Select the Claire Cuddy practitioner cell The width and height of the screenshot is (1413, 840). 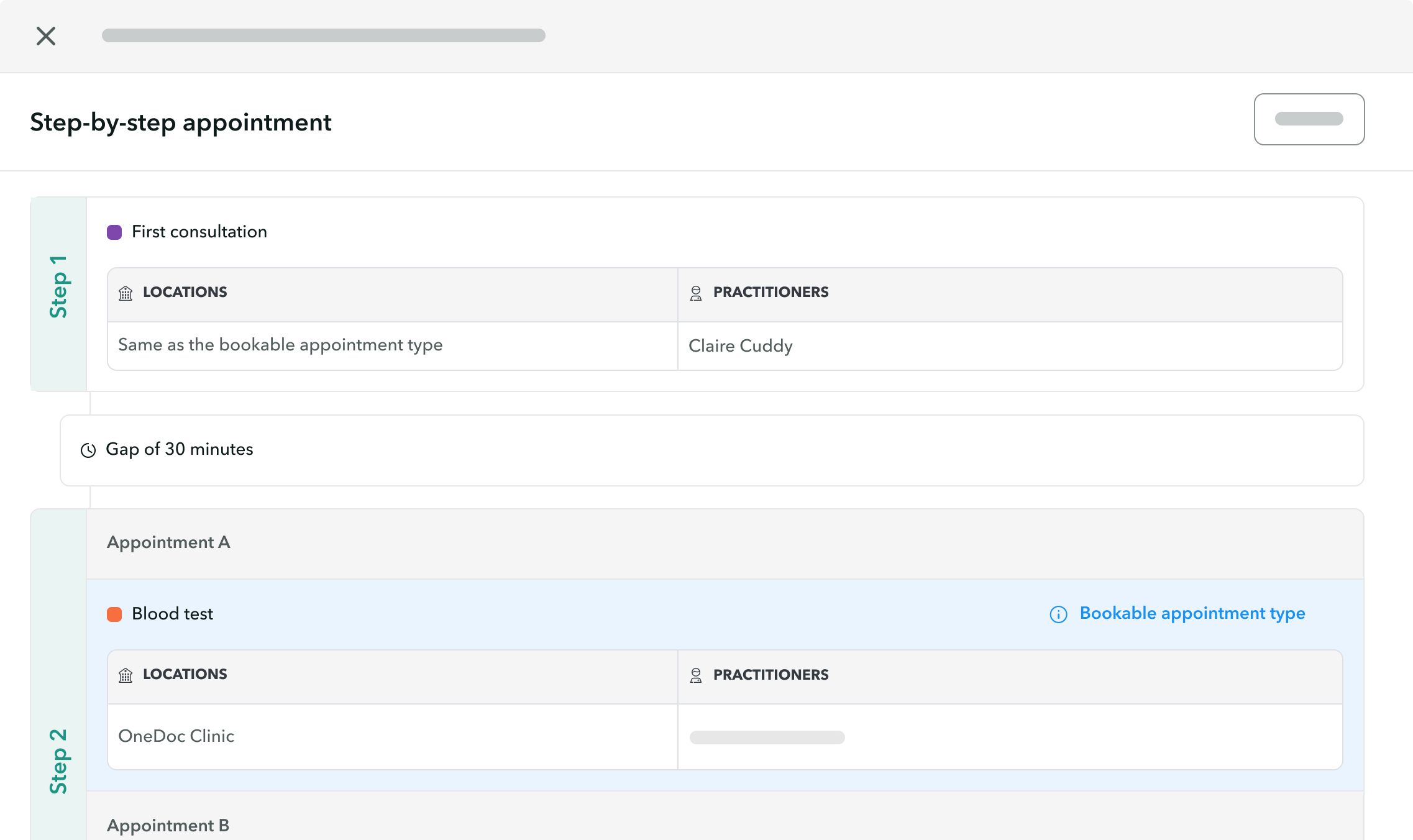pyautogui.click(x=740, y=346)
